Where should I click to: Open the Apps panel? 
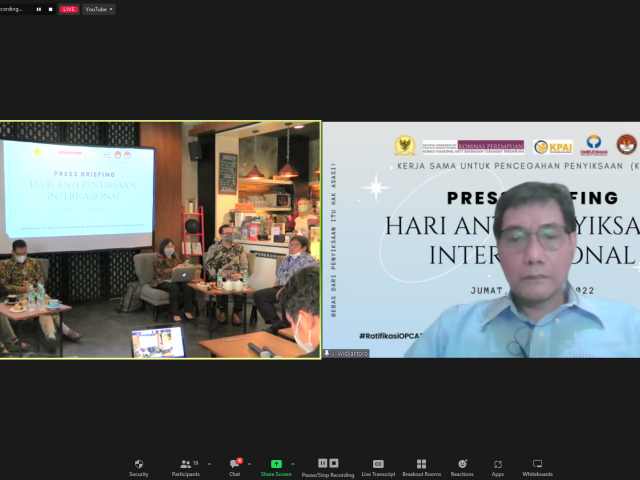498,466
